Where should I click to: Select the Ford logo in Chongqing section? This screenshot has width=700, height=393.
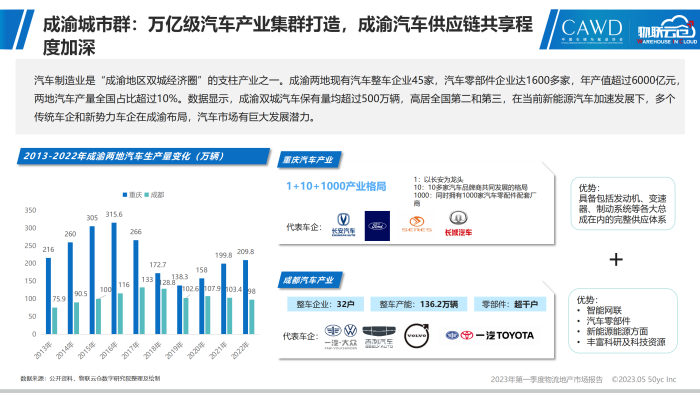[x=377, y=226]
